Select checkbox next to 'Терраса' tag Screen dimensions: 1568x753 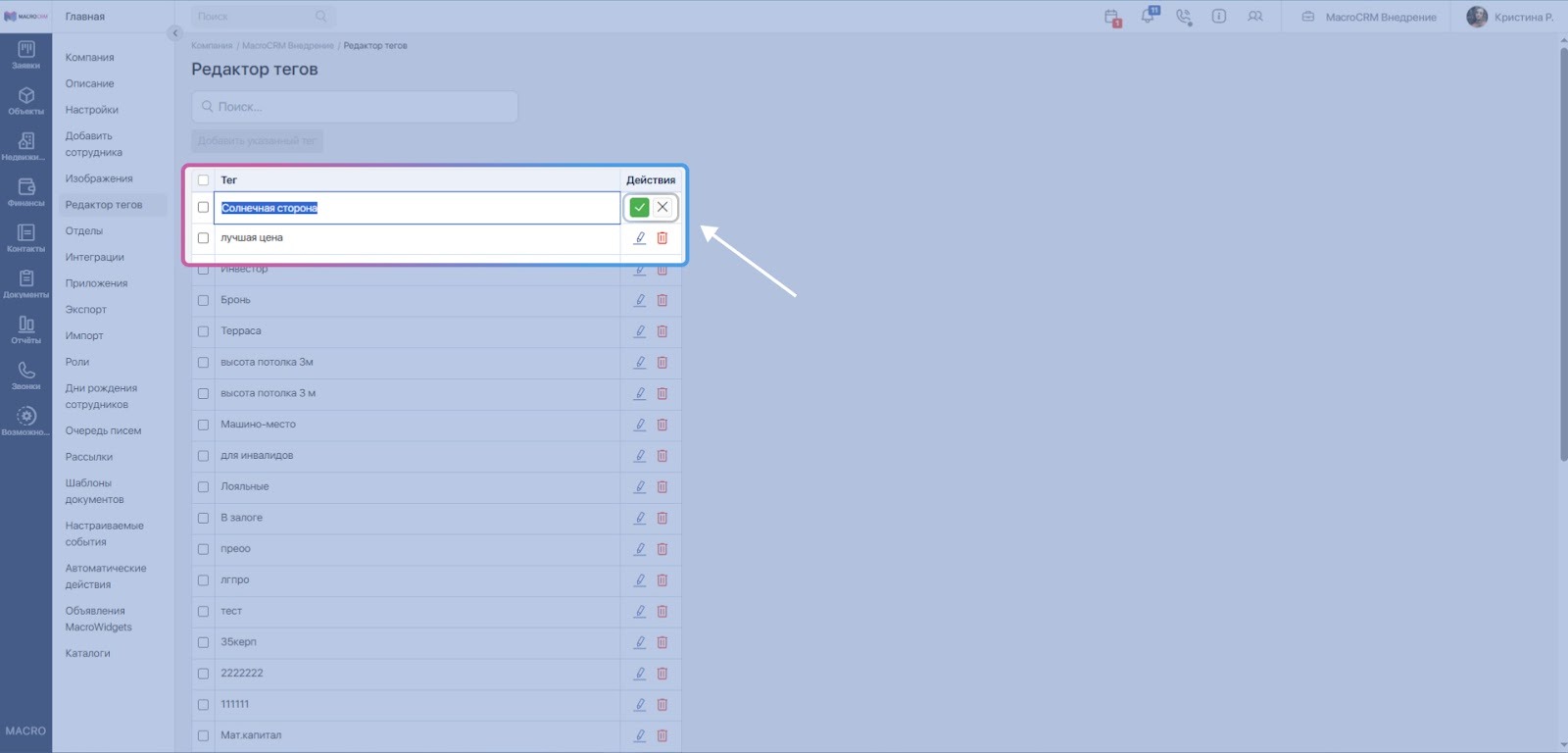[x=203, y=331]
